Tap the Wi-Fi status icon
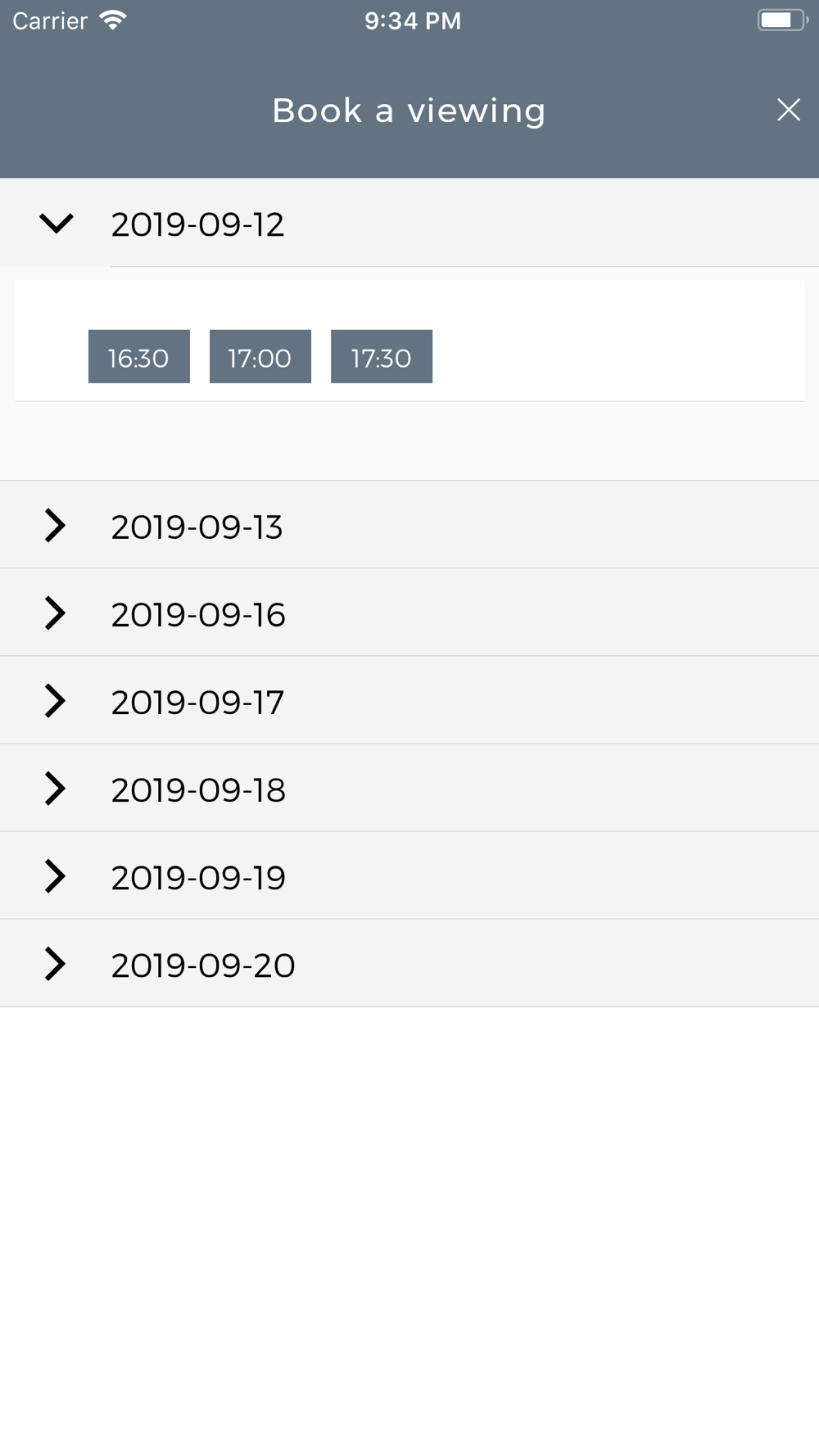This screenshot has height=1456, width=819. (x=112, y=20)
